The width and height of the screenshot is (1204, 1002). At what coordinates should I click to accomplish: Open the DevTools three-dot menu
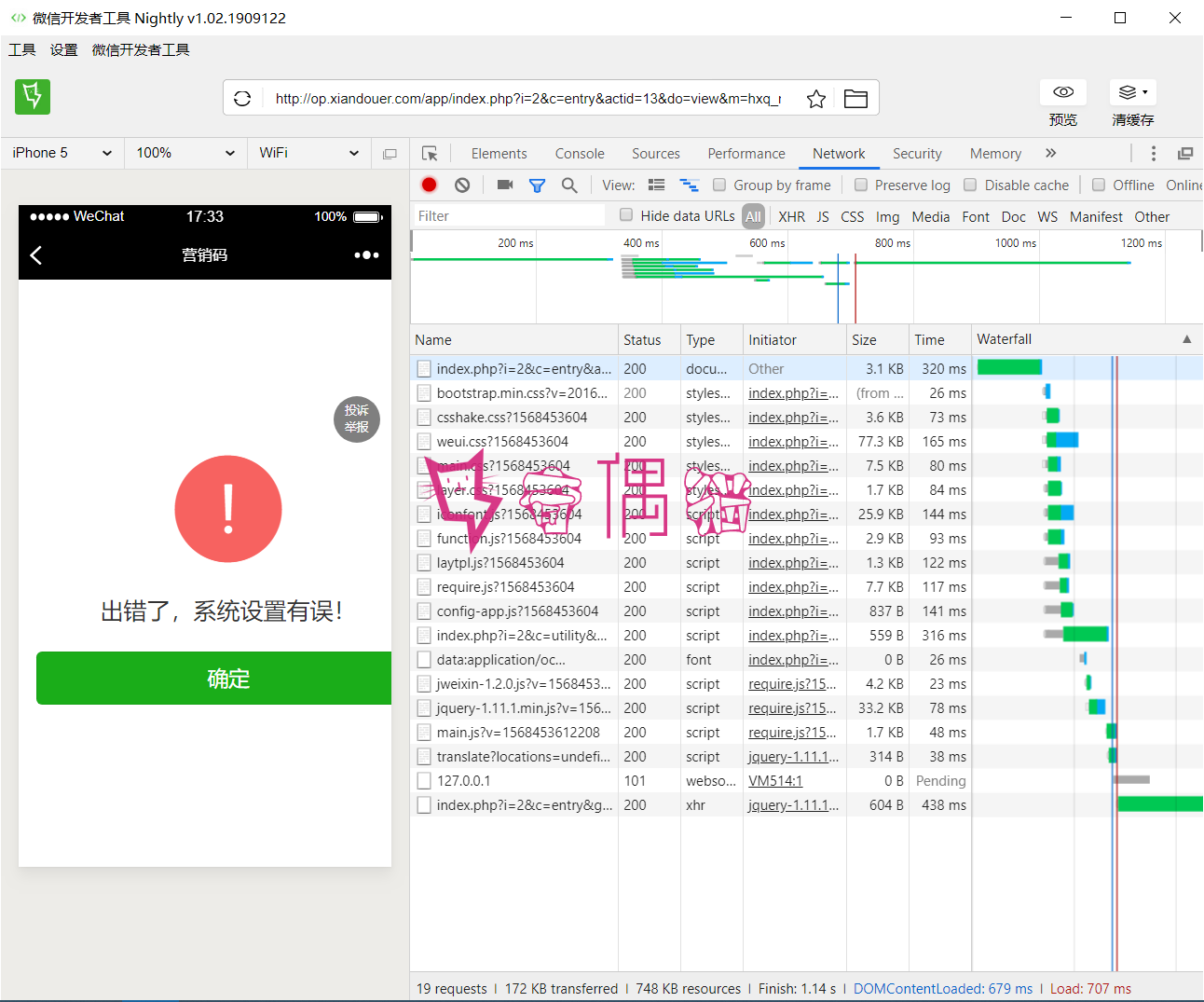point(1154,154)
